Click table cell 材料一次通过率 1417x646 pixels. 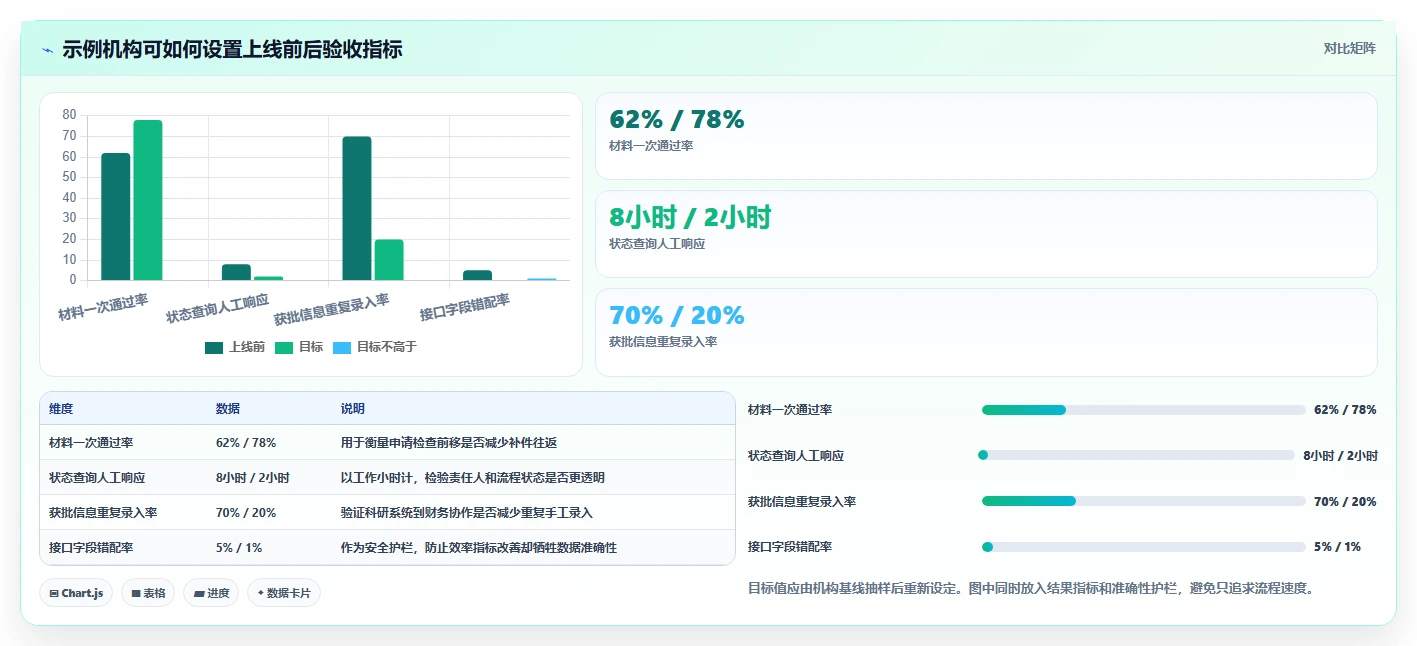click(x=91, y=442)
